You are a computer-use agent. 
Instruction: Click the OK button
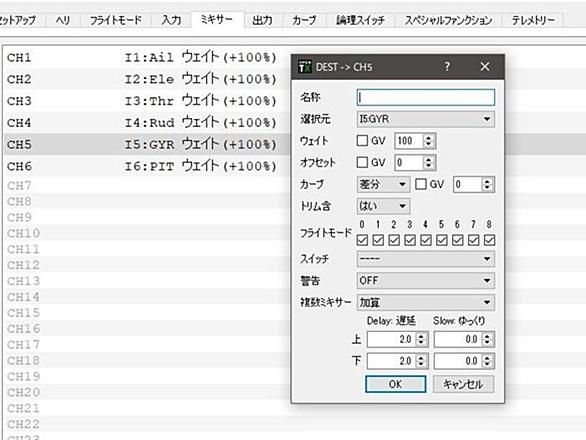click(395, 384)
